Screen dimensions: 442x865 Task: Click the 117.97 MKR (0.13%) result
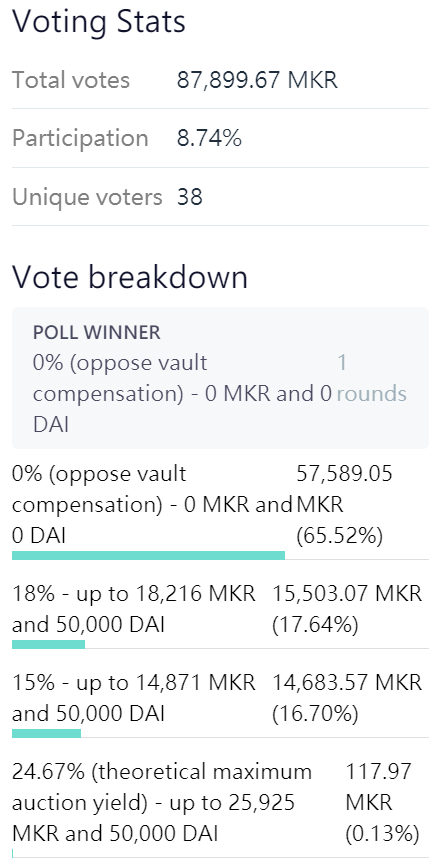click(x=382, y=802)
